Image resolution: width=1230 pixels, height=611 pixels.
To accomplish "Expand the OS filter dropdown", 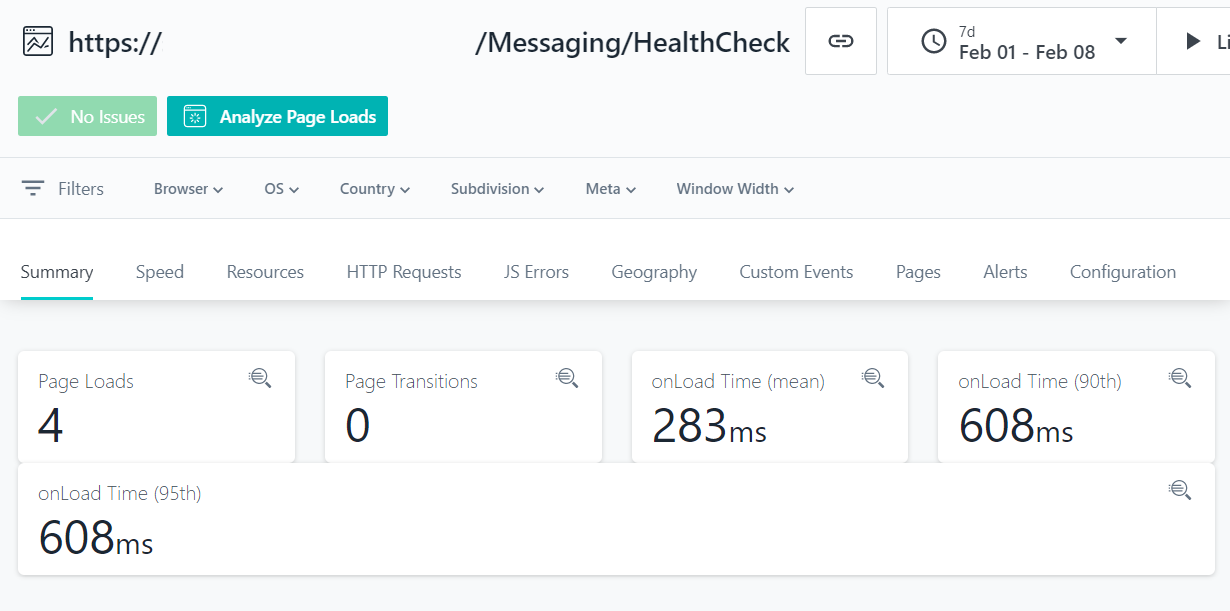I will [x=281, y=189].
